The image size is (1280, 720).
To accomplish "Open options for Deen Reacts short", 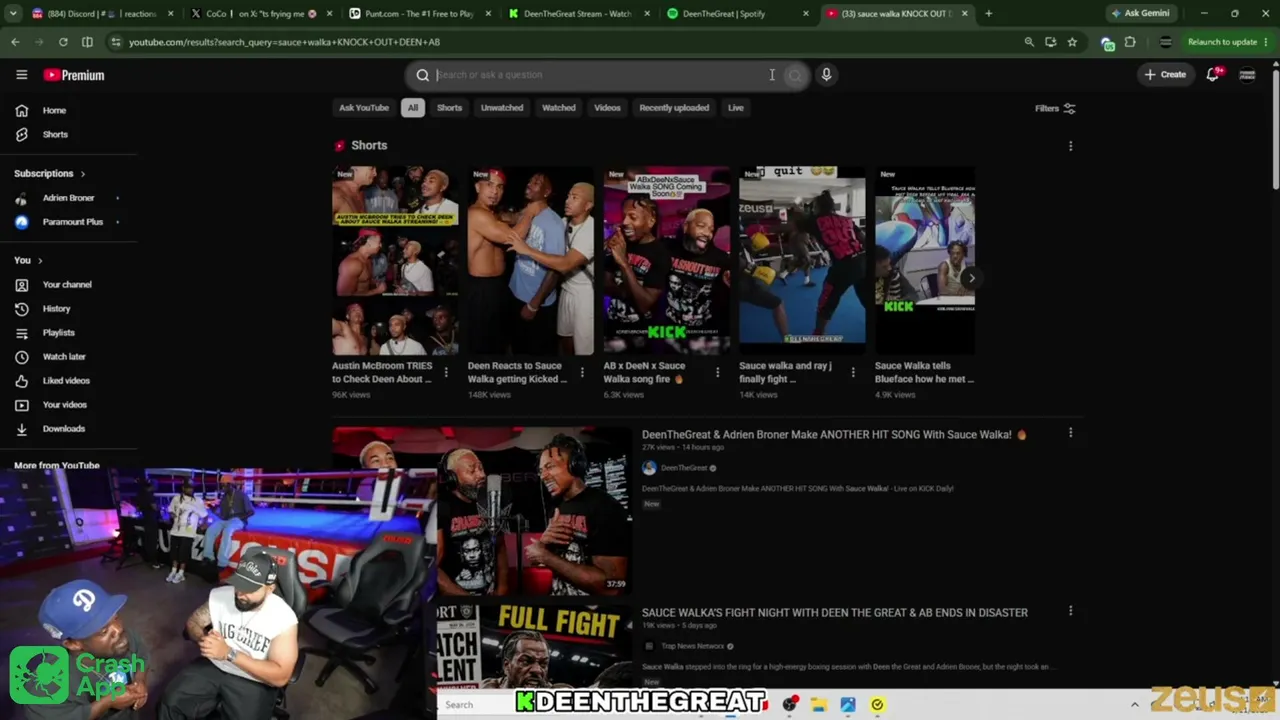I will pyautogui.click(x=582, y=372).
